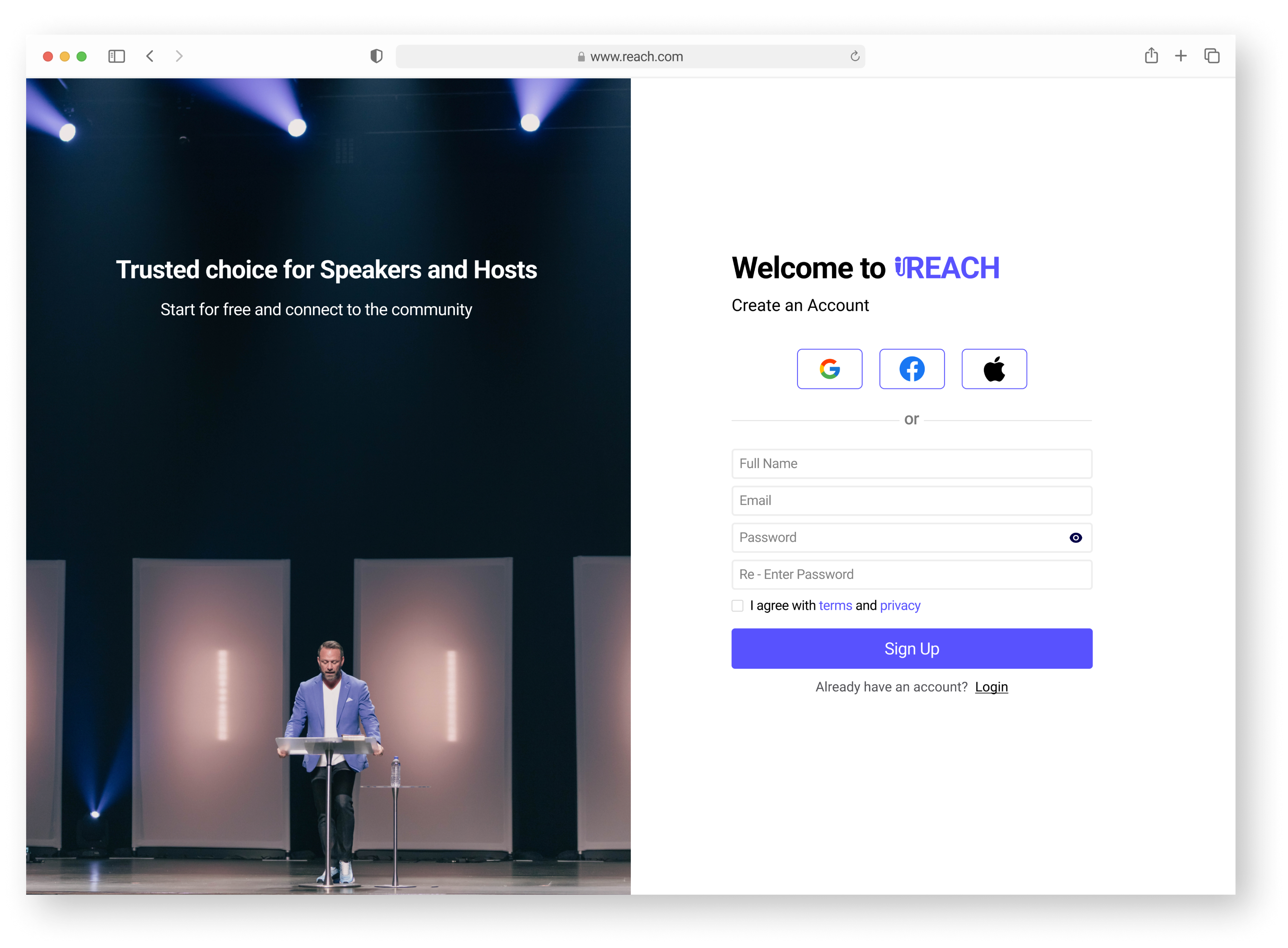Go back with browser back arrow
This screenshot has height=948, width=1288.
(x=150, y=56)
